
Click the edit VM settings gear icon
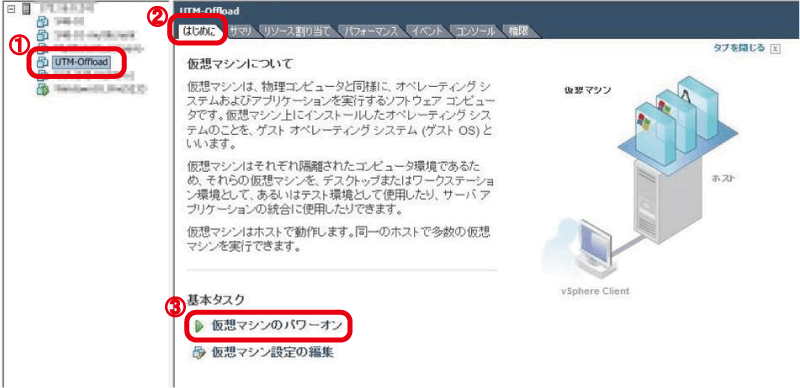point(199,352)
